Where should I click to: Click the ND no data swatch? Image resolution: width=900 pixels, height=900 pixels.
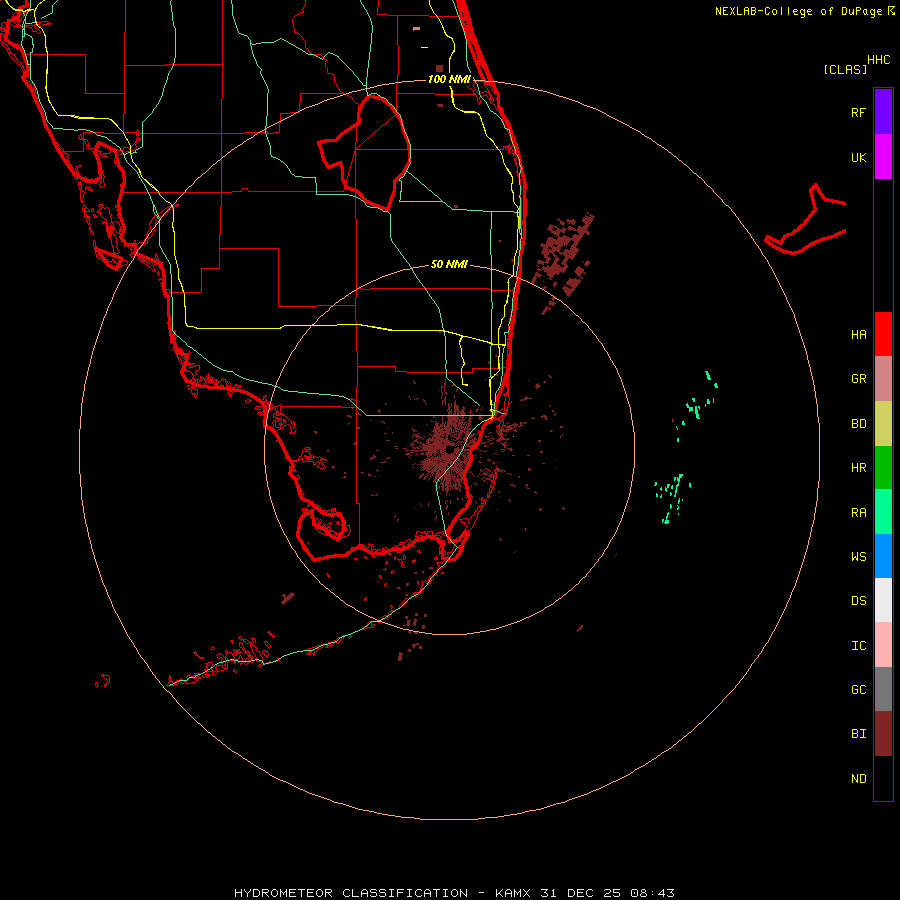click(x=883, y=778)
